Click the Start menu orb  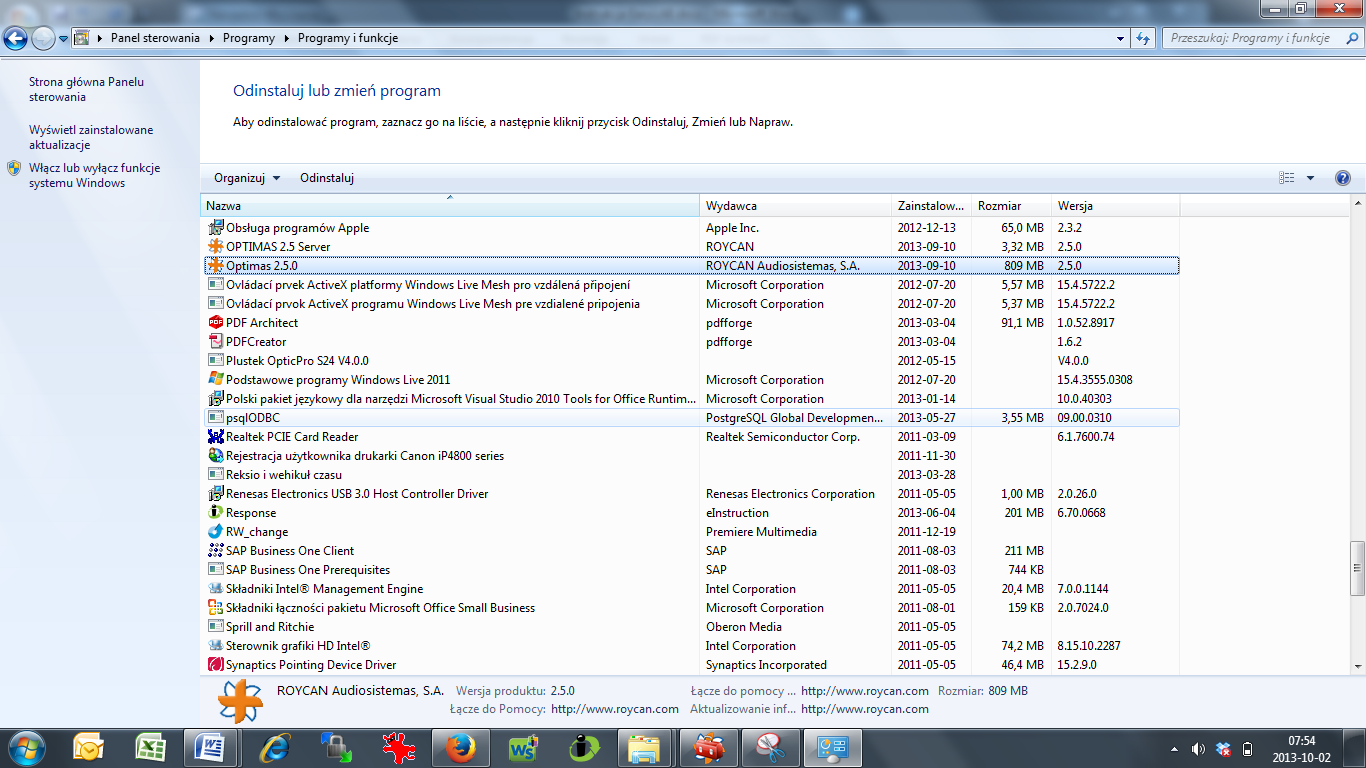25,747
